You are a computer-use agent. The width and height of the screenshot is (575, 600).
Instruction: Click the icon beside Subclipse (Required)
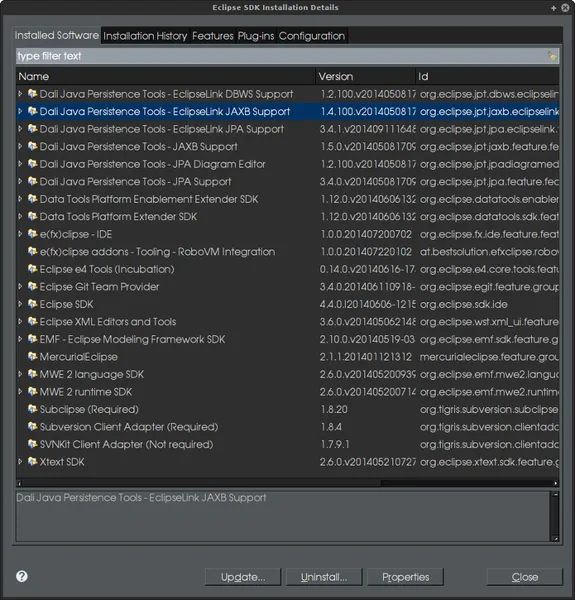(33, 409)
